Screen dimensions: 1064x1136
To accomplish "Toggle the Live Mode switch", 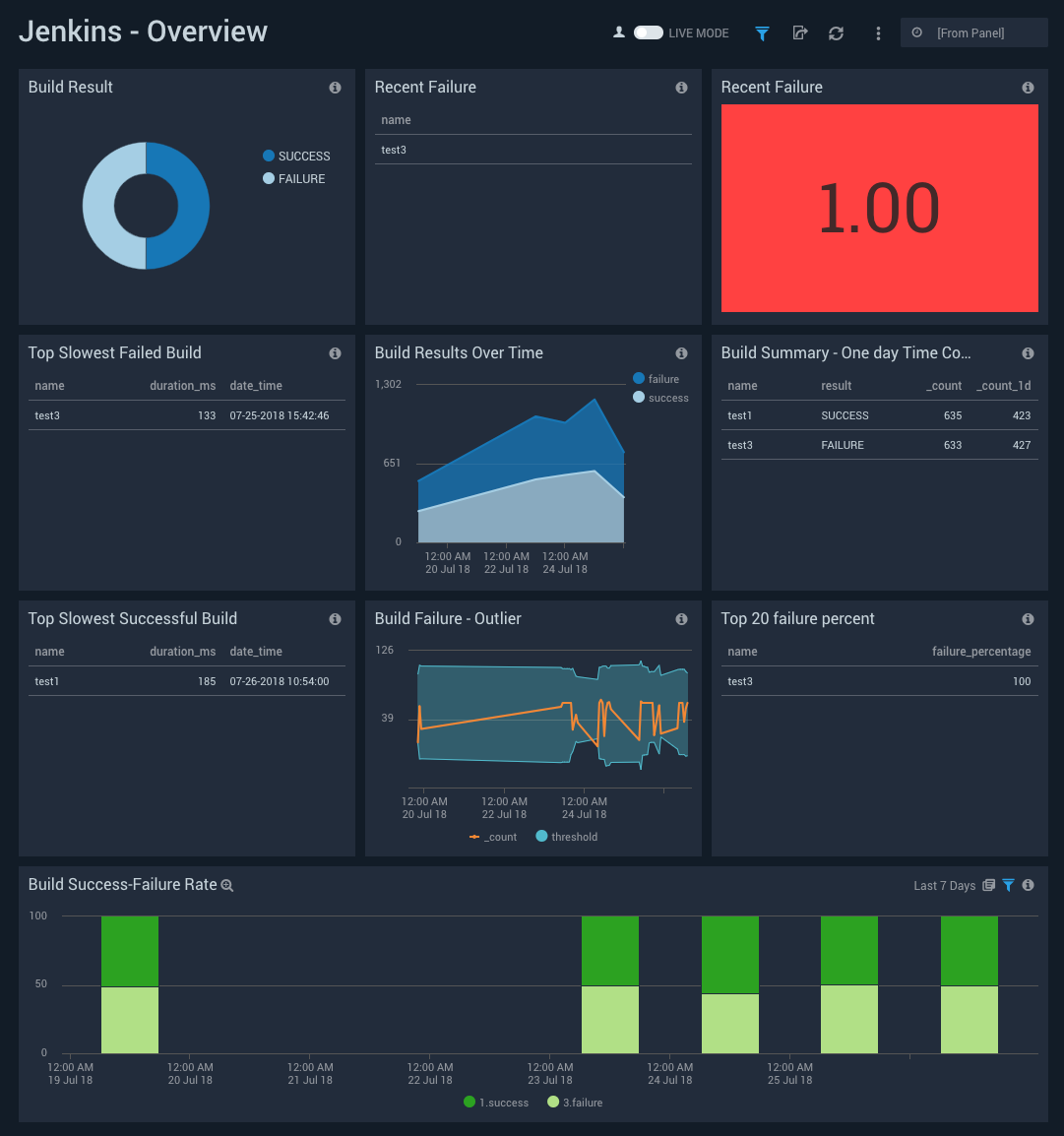I will [648, 32].
